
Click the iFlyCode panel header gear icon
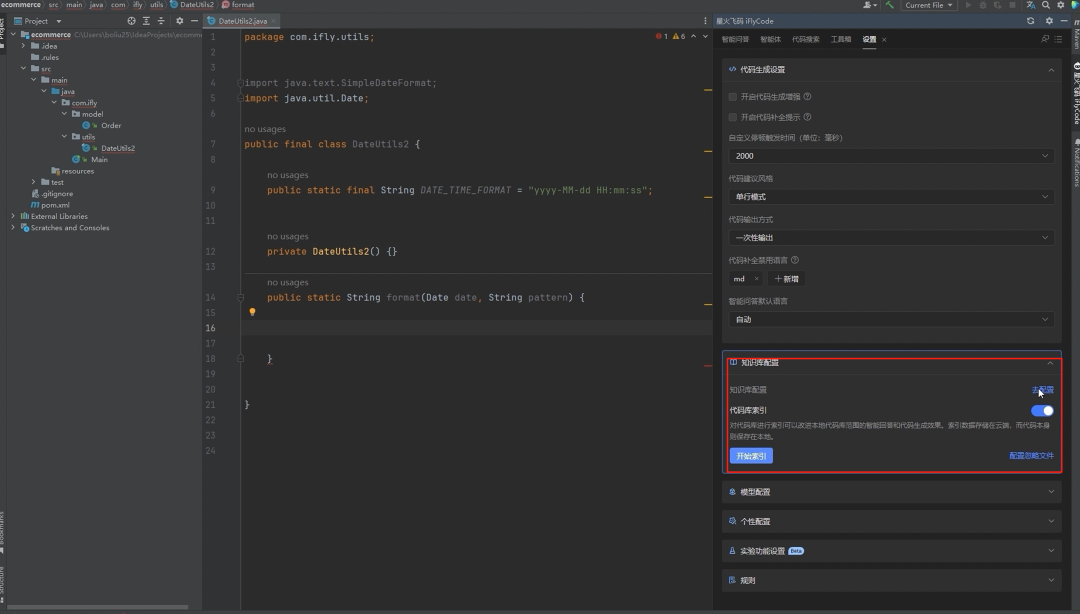pos(1049,21)
